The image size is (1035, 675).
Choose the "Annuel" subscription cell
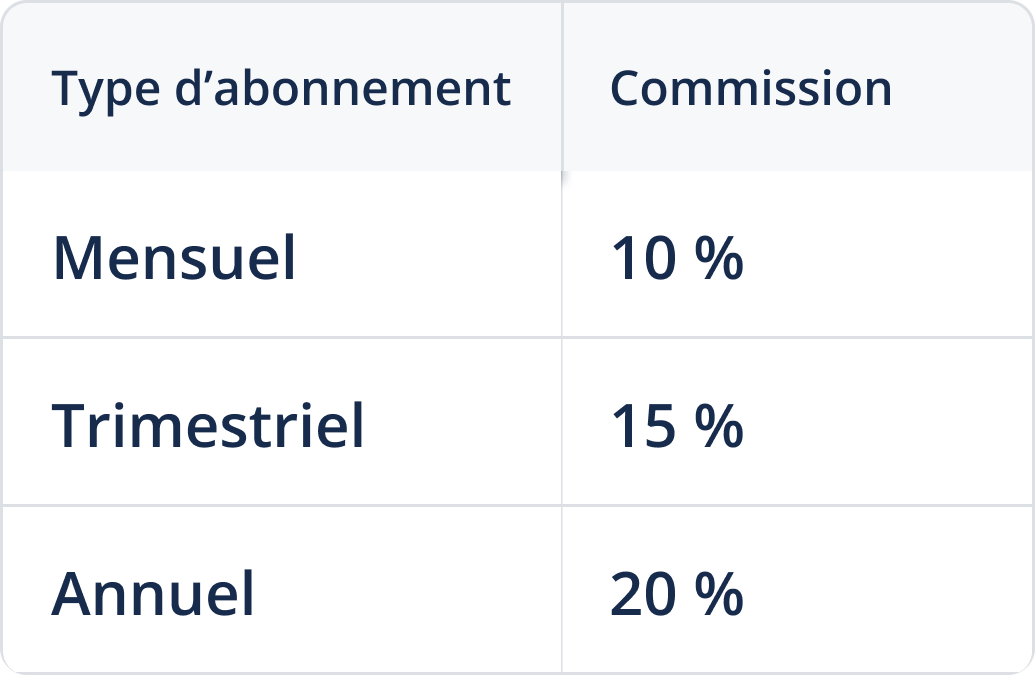[x=153, y=593]
